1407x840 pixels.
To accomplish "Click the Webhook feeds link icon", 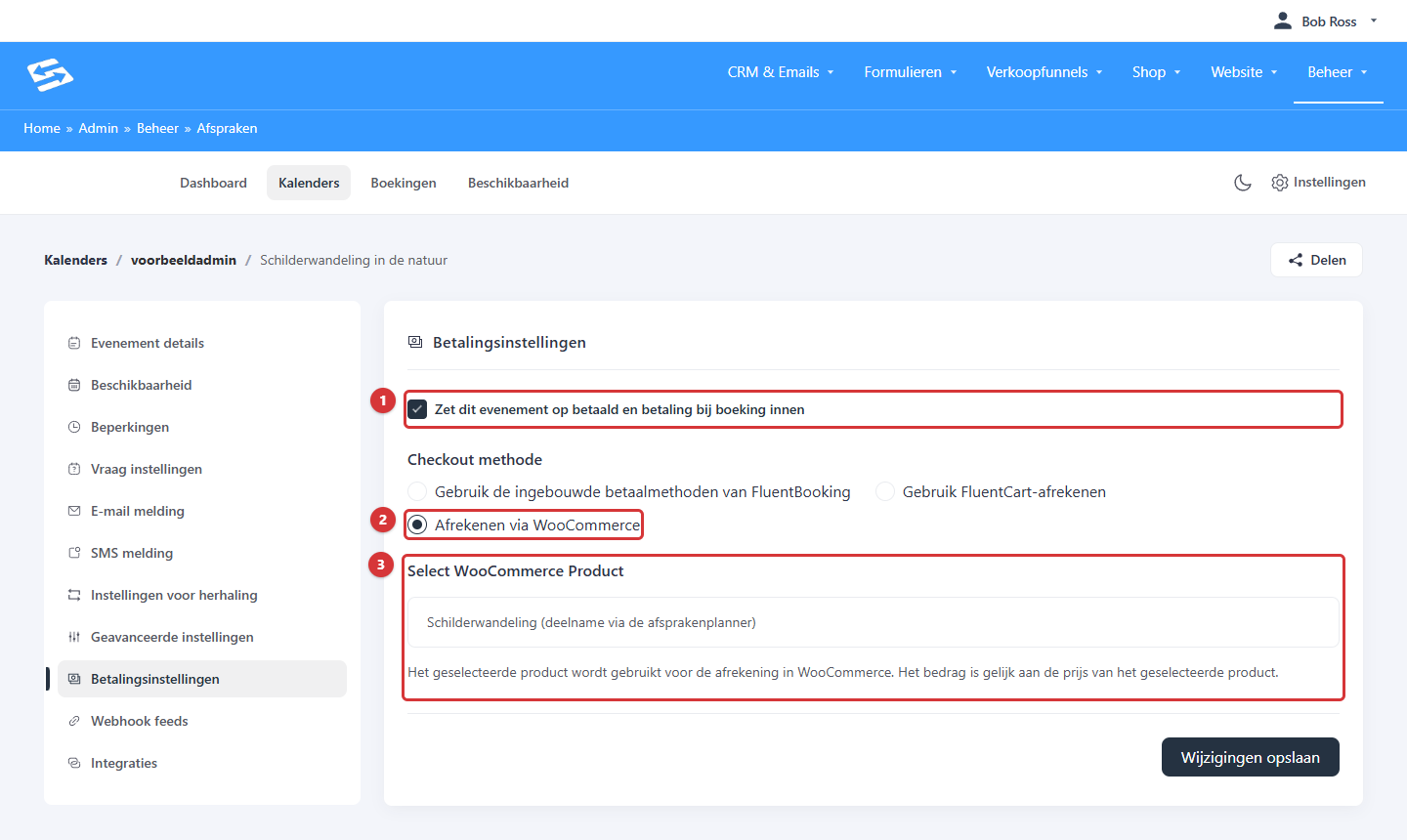I will [x=74, y=721].
